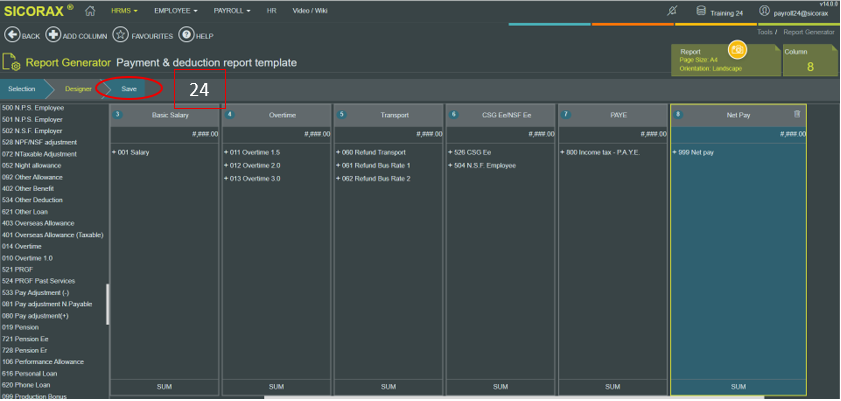Go to the Selection step

21,89
